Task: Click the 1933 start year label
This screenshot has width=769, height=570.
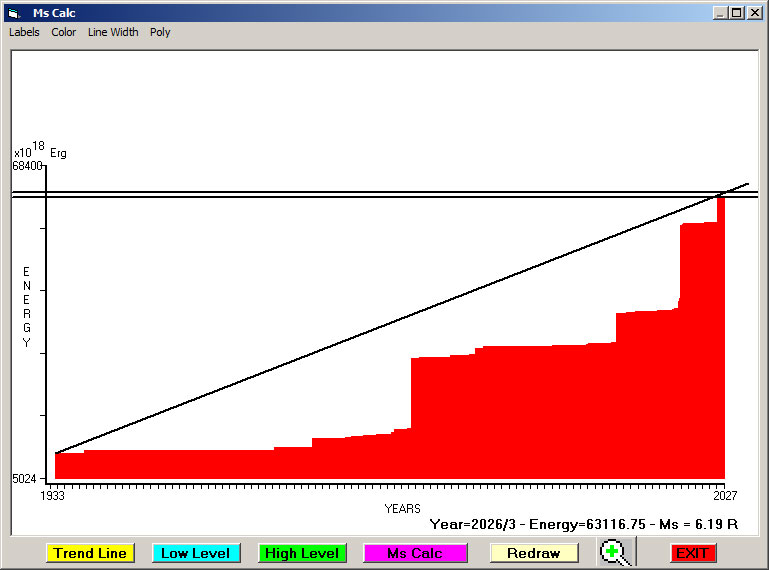Action: pyautogui.click(x=52, y=496)
